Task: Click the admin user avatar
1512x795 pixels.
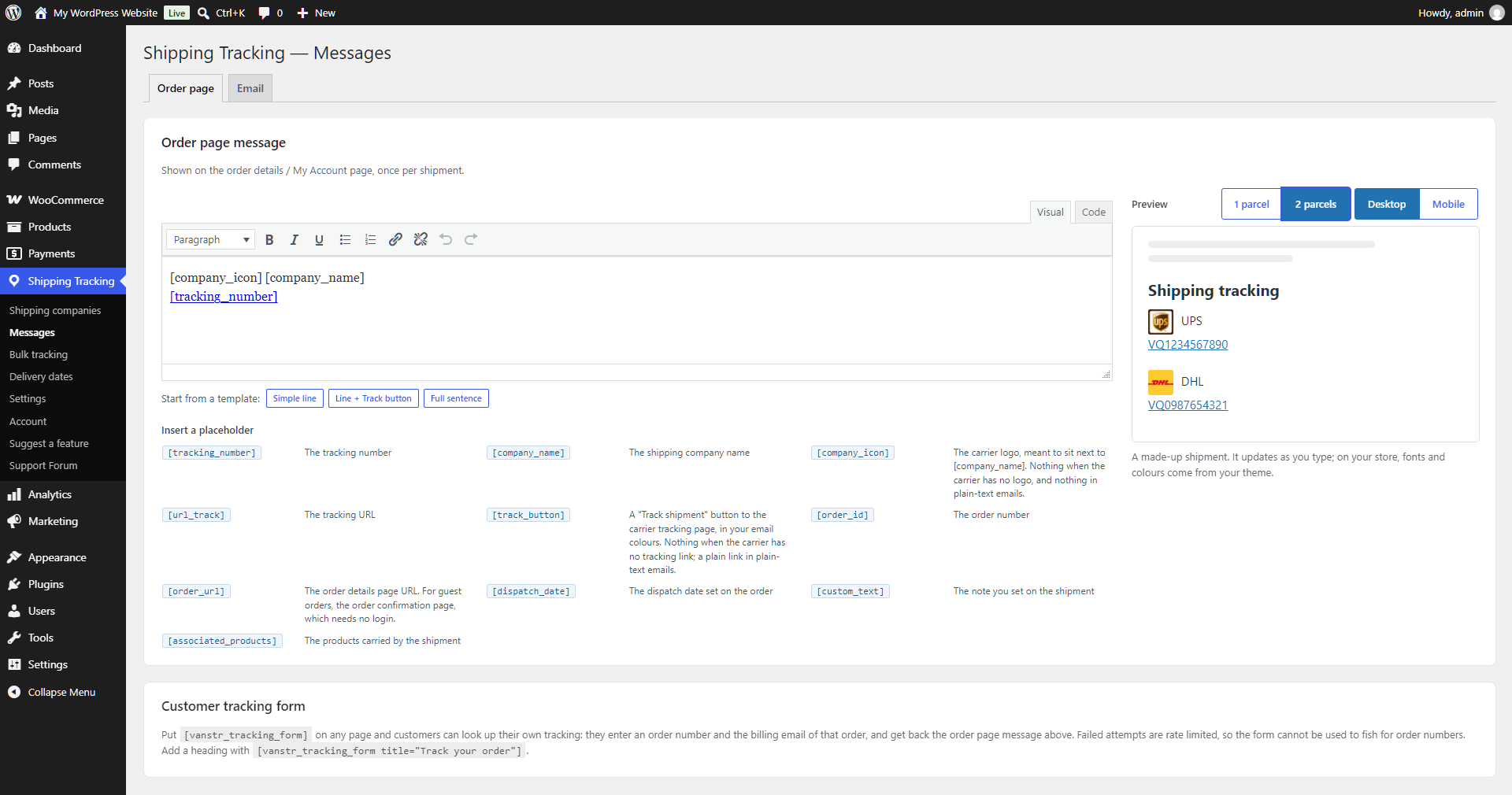Action: 1497,13
